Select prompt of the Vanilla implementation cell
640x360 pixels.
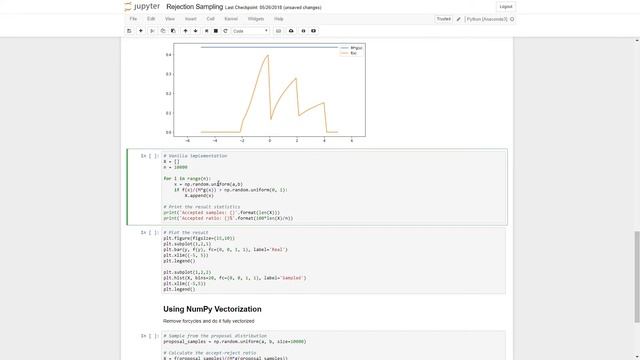coord(149,156)
